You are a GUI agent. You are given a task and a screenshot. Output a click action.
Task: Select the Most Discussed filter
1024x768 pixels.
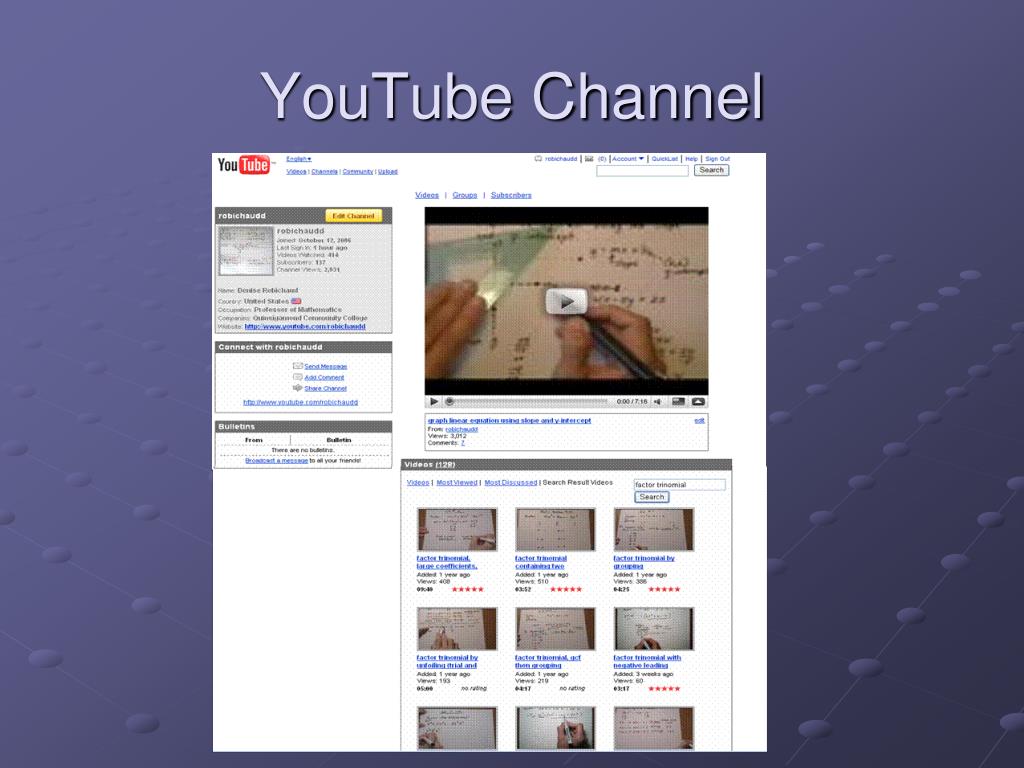pyautogui.click(x=511, y=483)
